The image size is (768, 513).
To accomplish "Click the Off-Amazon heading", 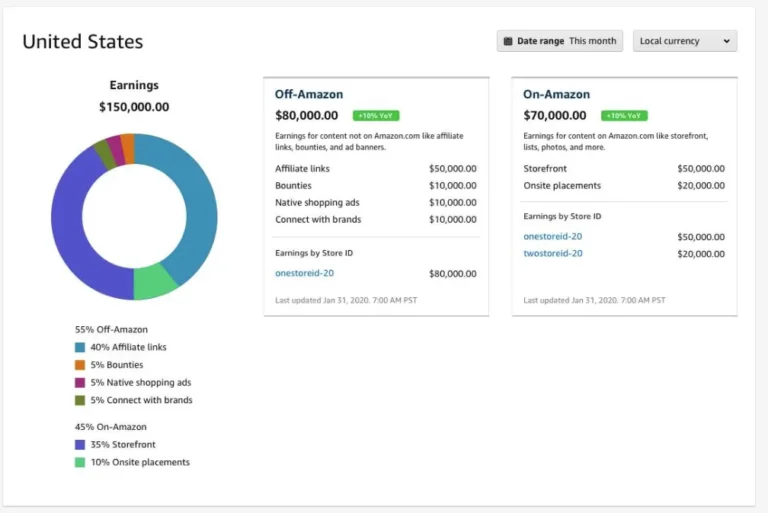I will [x=309, y=94].
